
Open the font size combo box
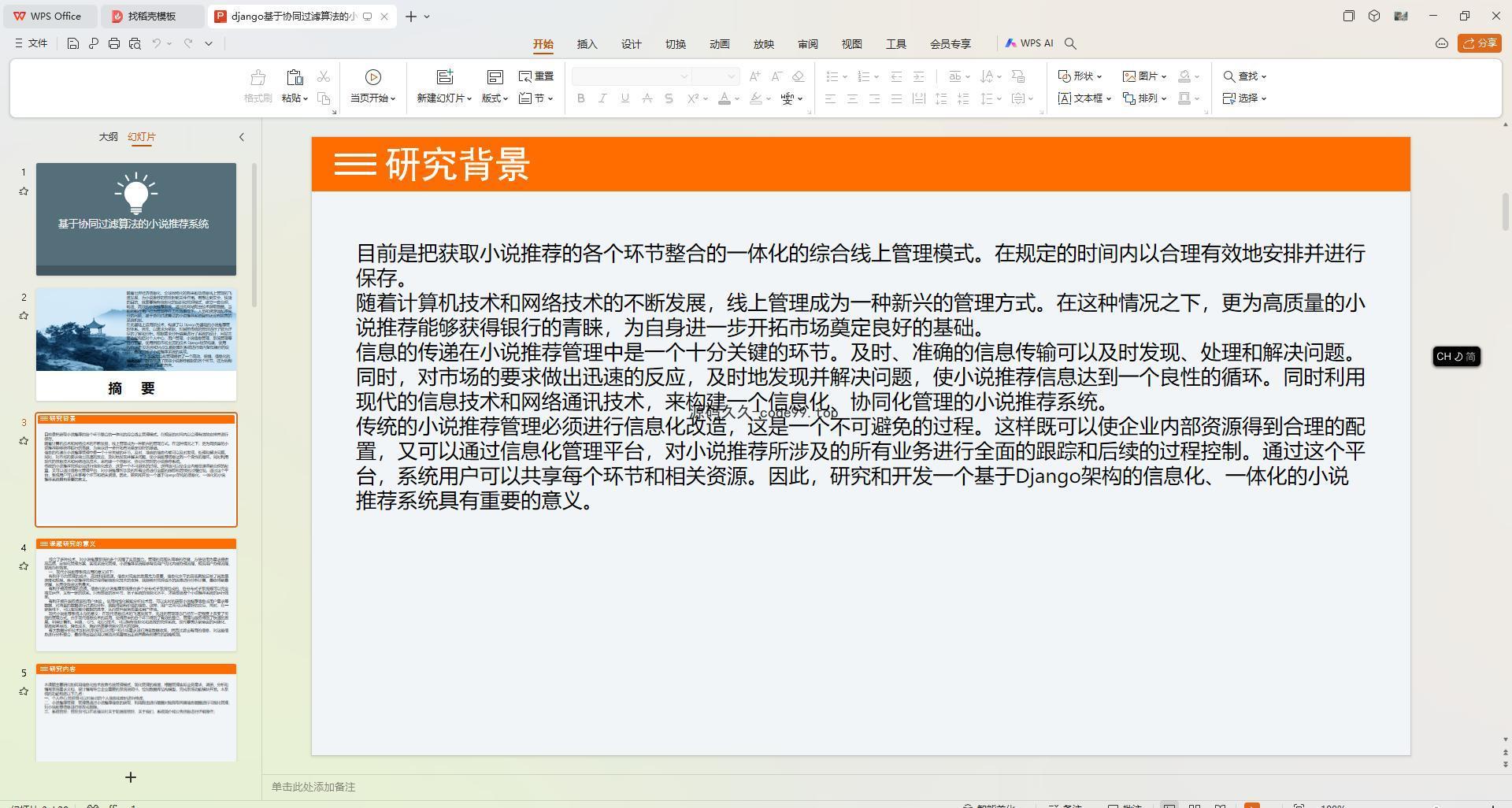[x=716, y=76]
